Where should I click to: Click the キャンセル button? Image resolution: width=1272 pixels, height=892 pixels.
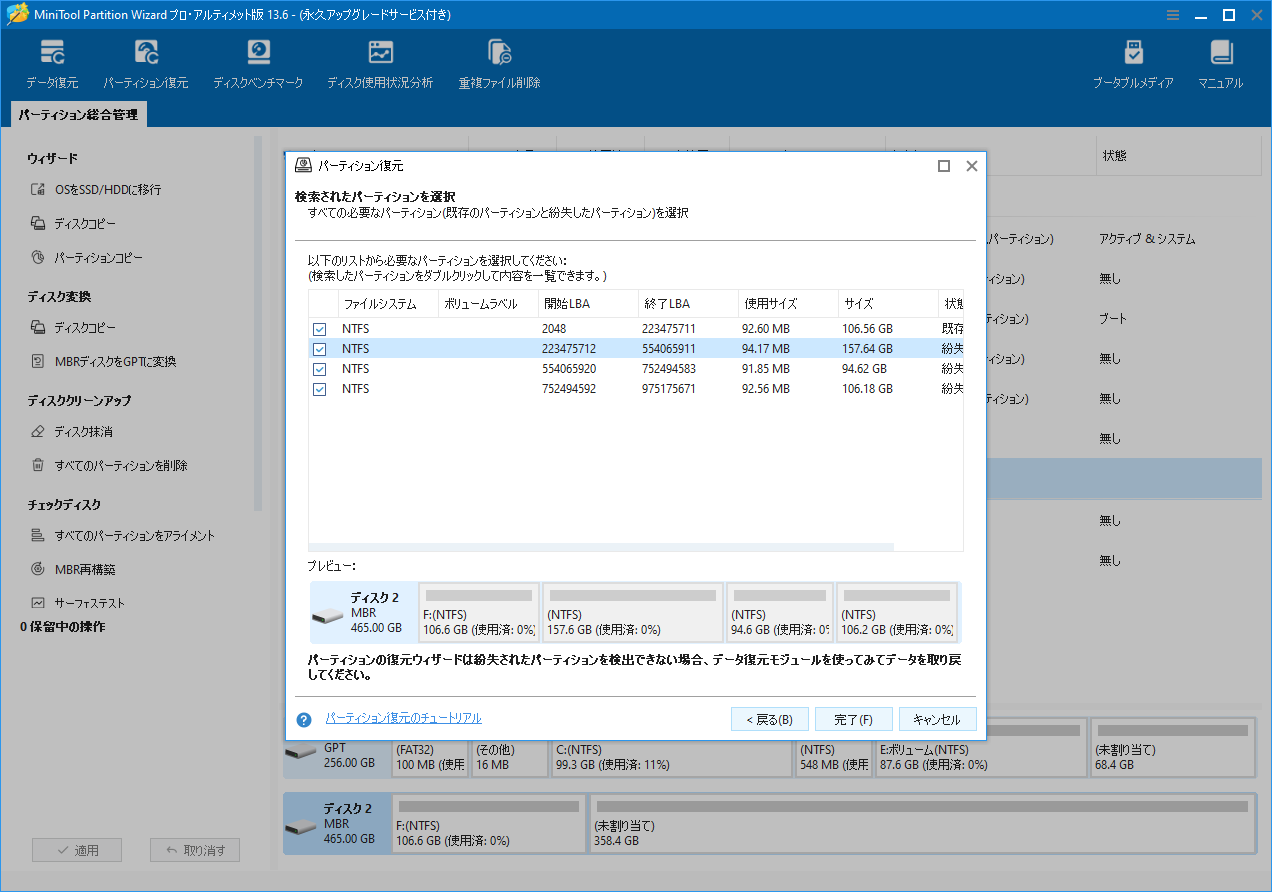point(937,720)
